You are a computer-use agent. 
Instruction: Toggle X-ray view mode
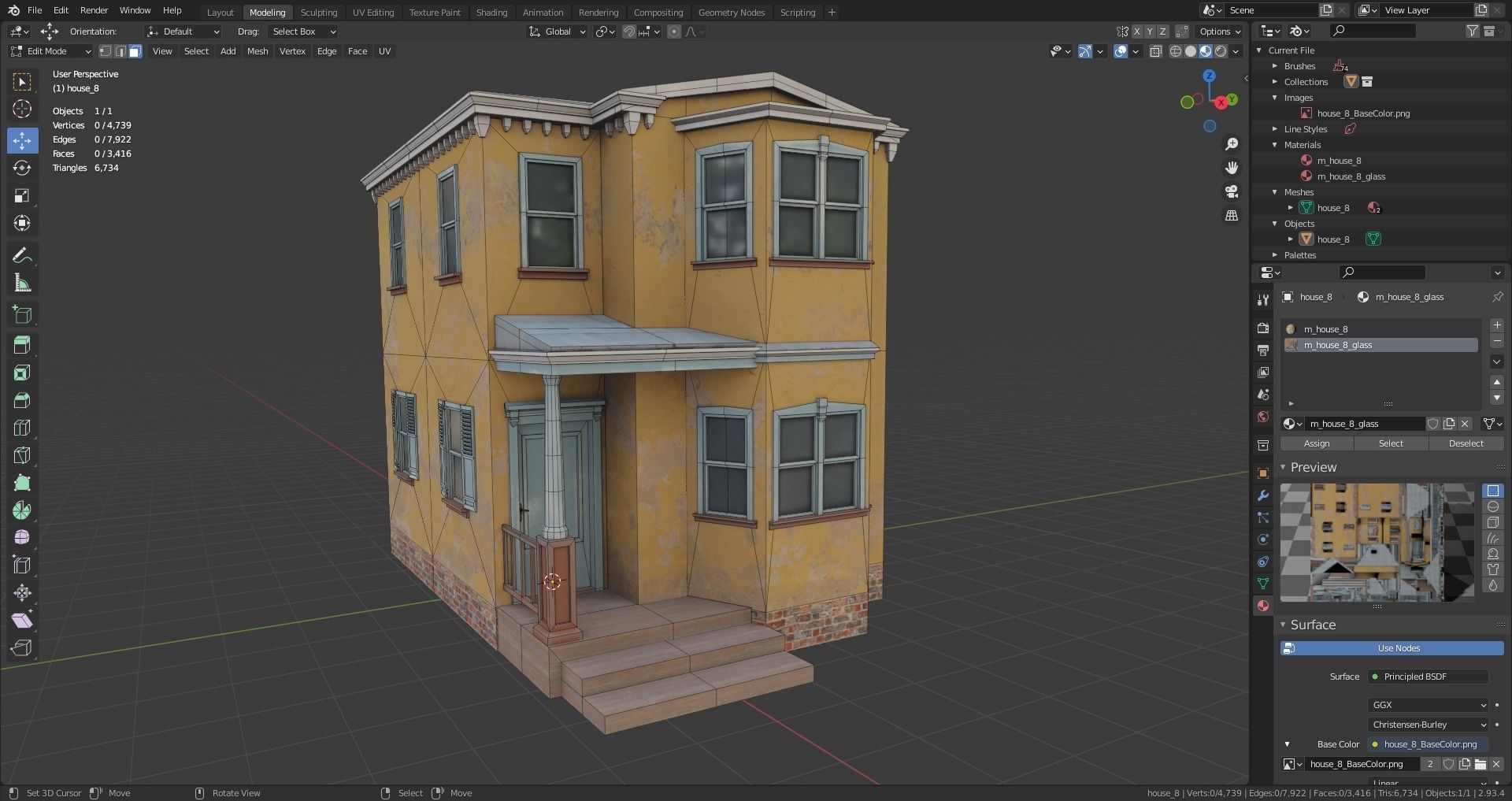point(1155,51)
